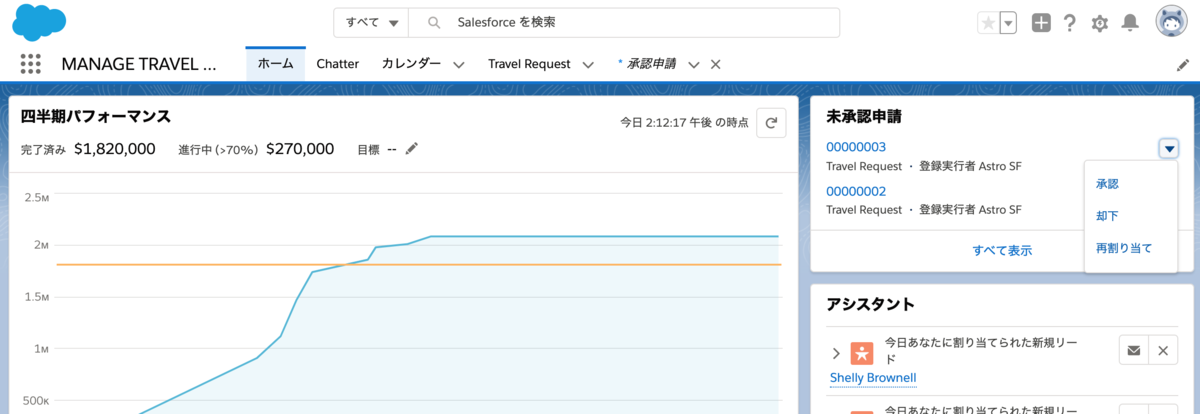Click the Salesforce cloud logo

pos(40,22)
